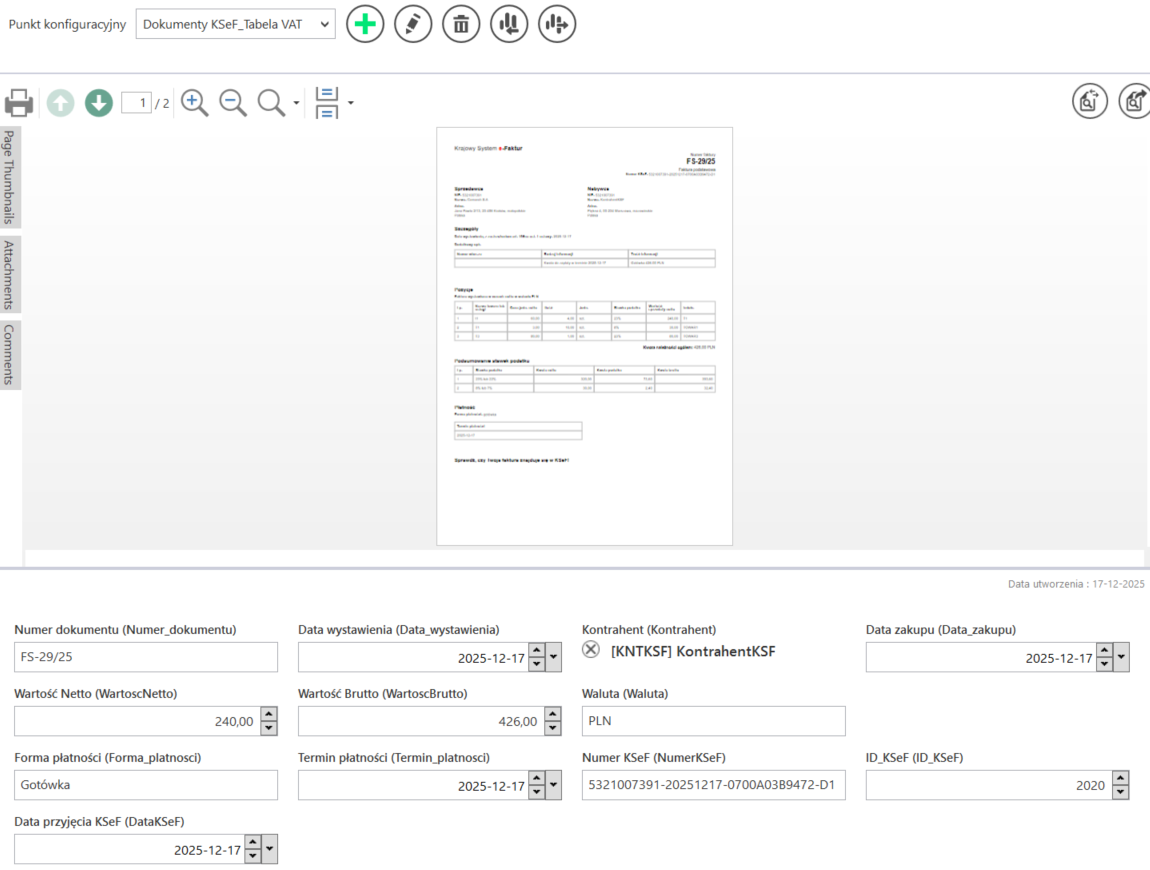Screen dimensions: 1150x870
Task: Click the trash delete icon
Action: (x=461, y=24)
